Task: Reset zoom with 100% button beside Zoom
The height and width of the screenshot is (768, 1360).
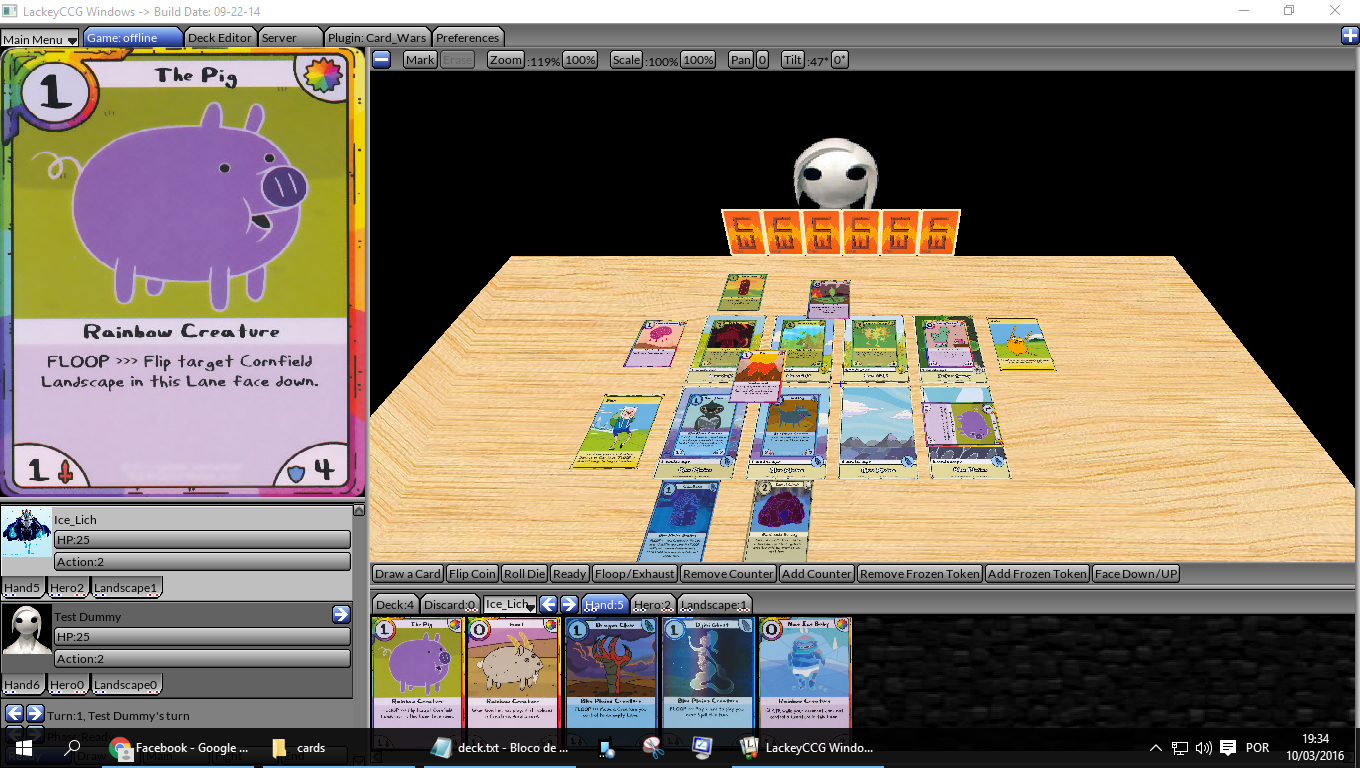Action: 580,59
